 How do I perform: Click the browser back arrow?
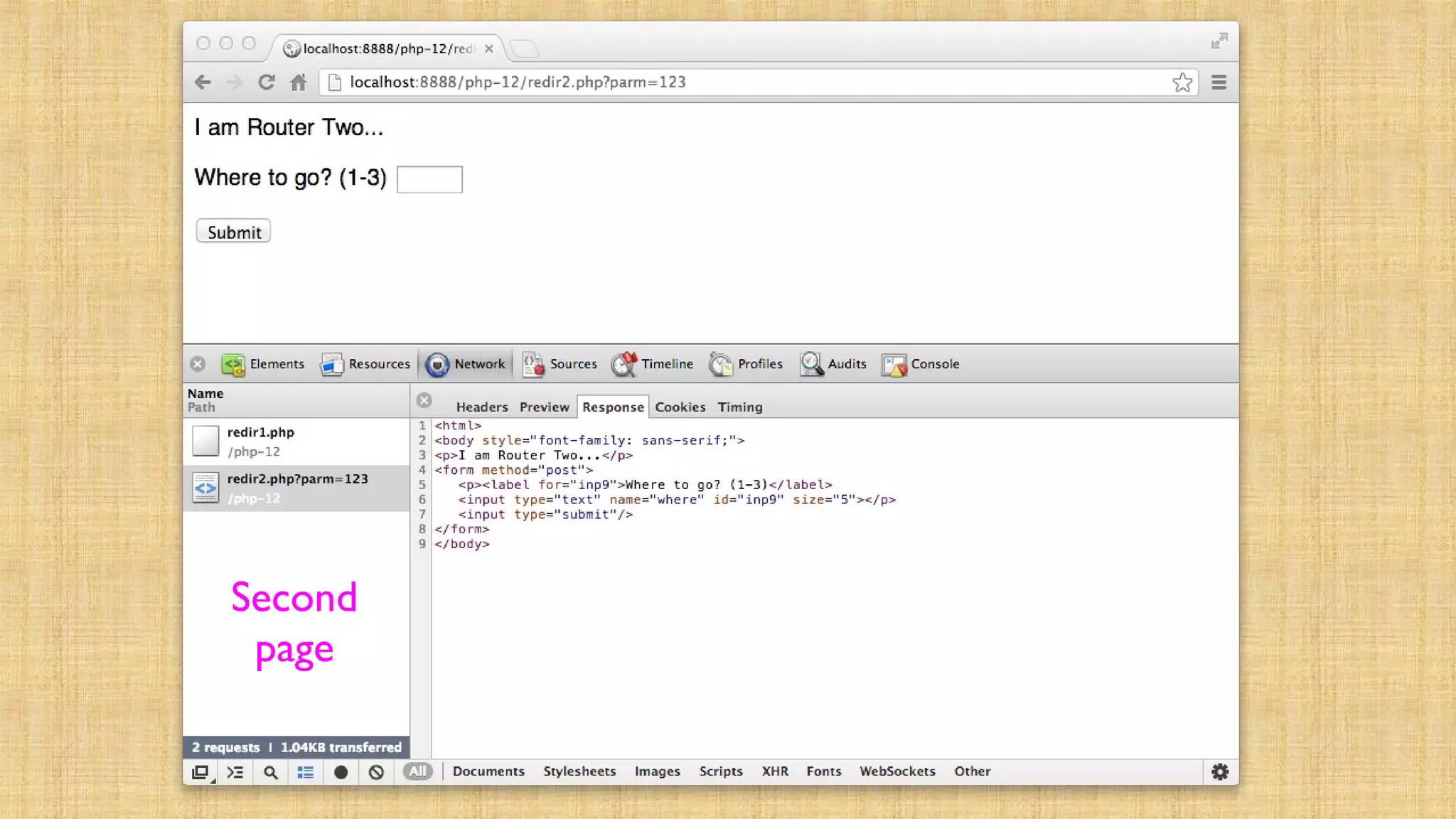click(x=203, y=82)
